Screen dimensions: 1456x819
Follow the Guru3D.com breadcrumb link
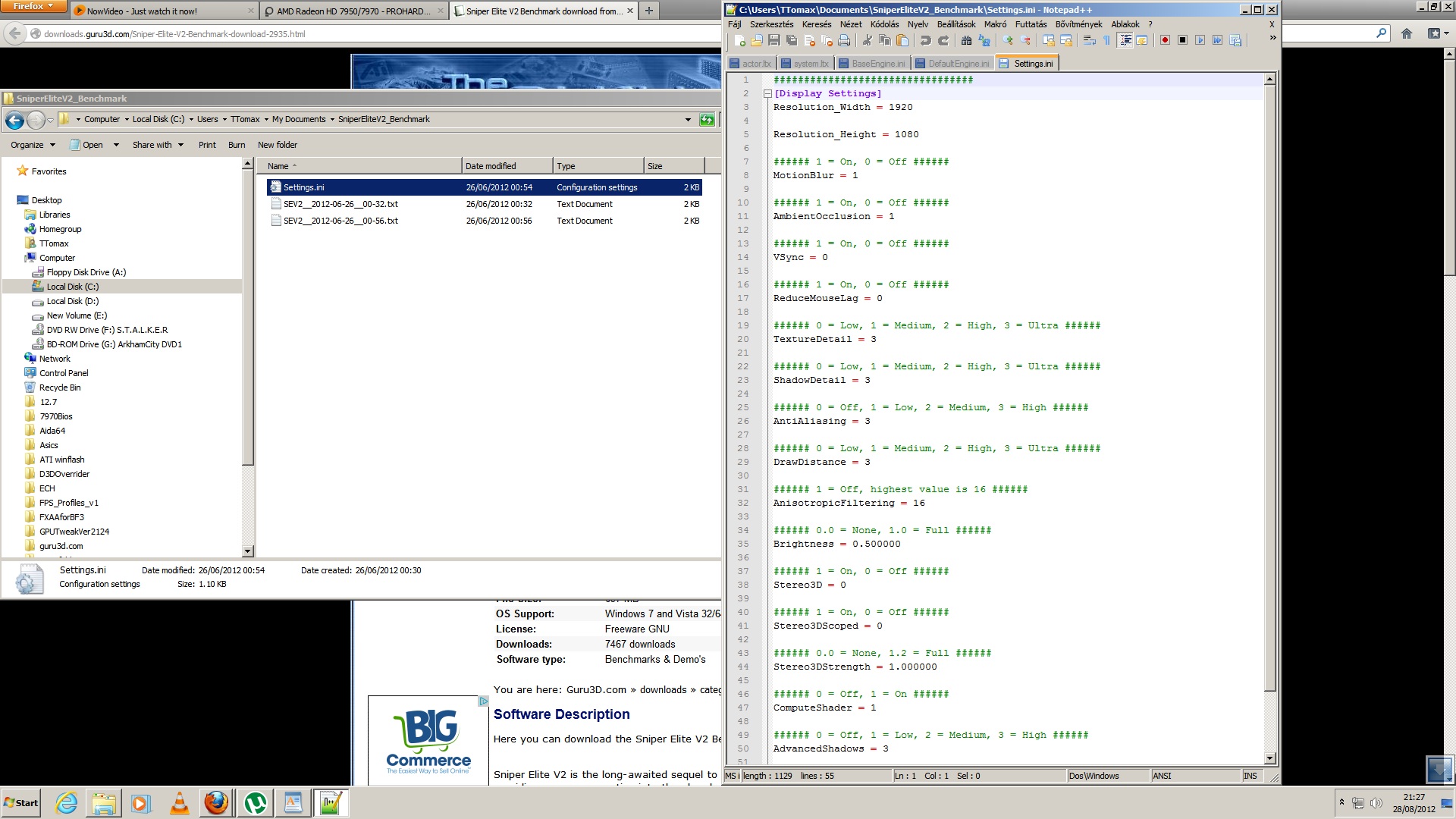596,690
